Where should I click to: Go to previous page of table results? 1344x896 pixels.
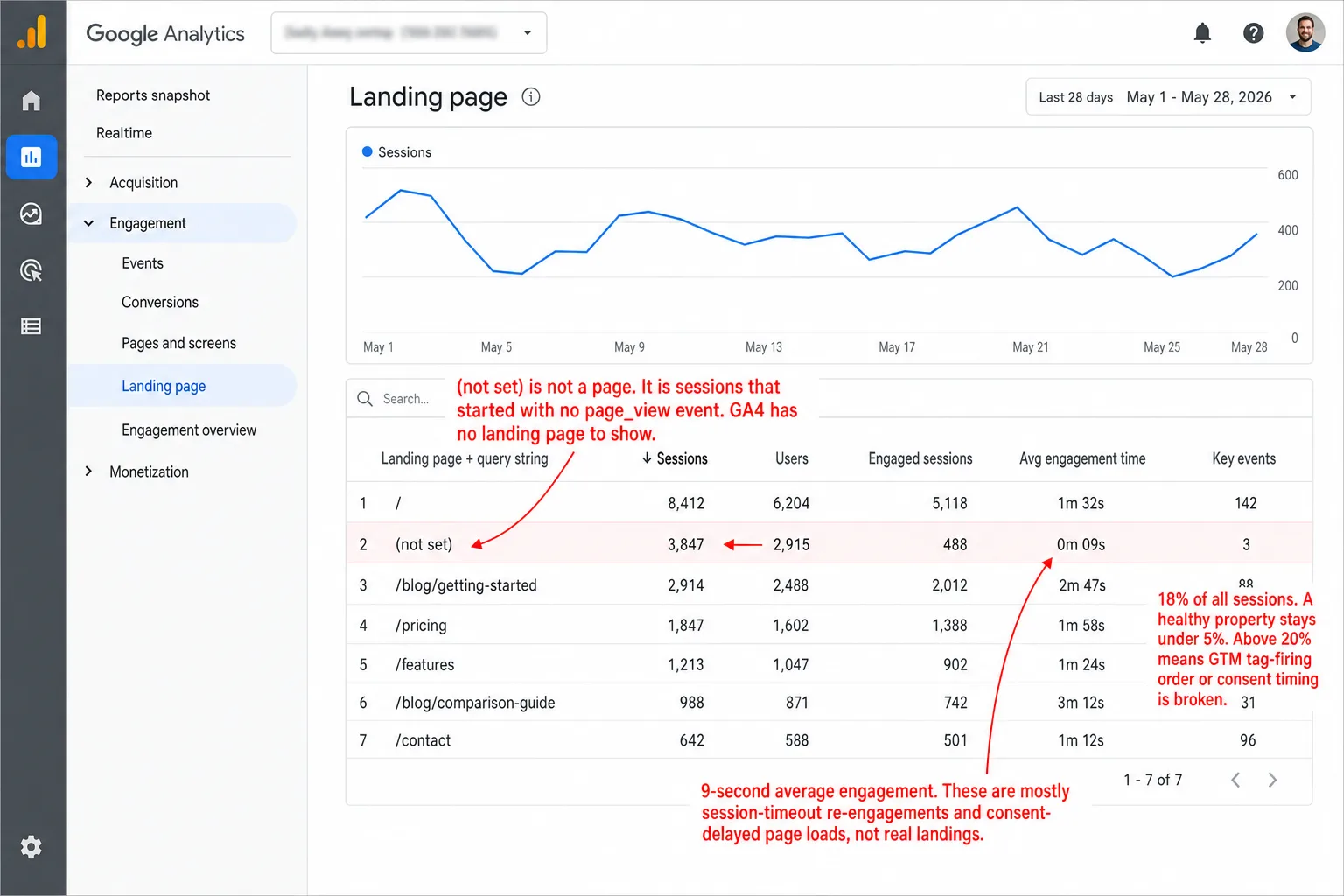tap(1235, 780)
